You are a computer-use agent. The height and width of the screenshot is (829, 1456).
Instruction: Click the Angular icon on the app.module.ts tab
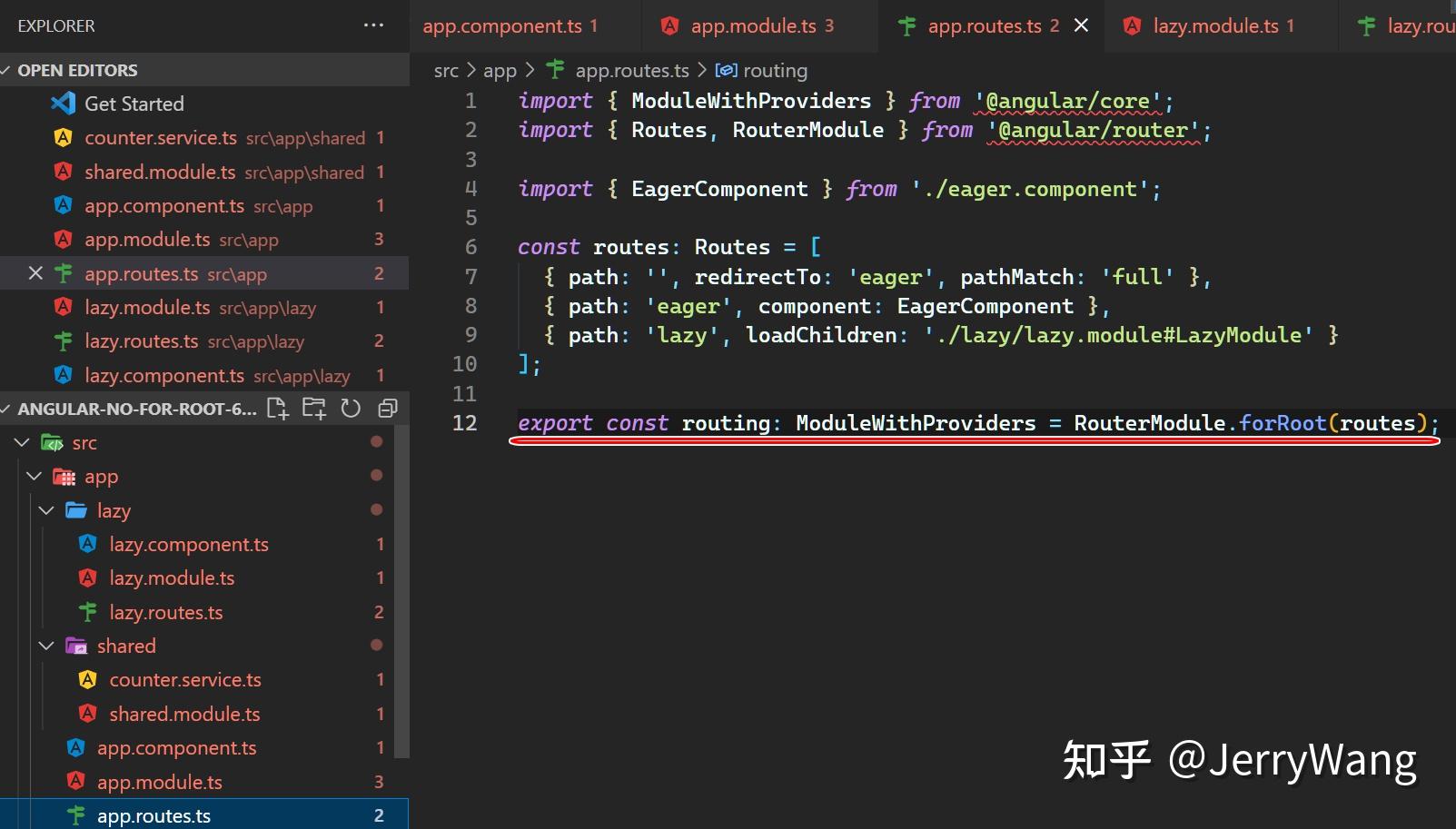669,25
